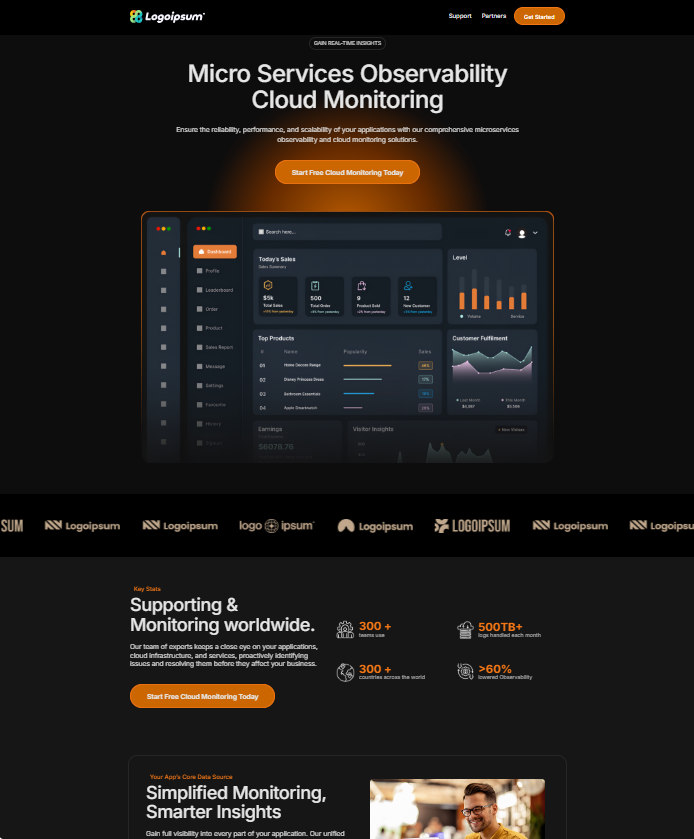The width and height of the screenshot is (694, 839).
Task: Click the lowered Observability target icon
Action: coord(465,671)
